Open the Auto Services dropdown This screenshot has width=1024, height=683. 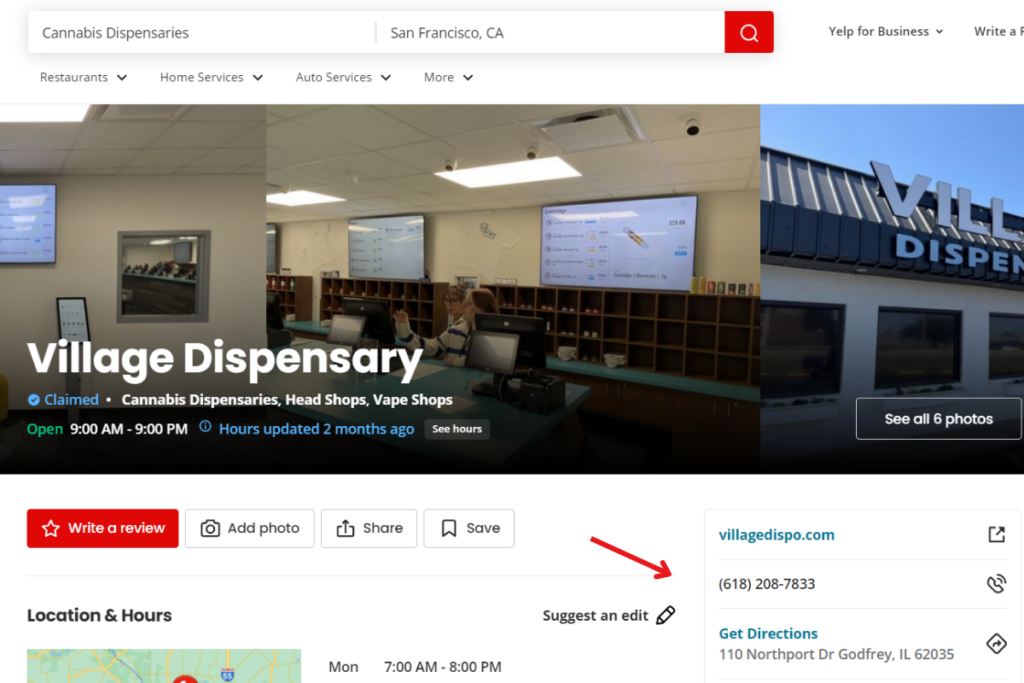pyautogui.click(x=343, y=77)
